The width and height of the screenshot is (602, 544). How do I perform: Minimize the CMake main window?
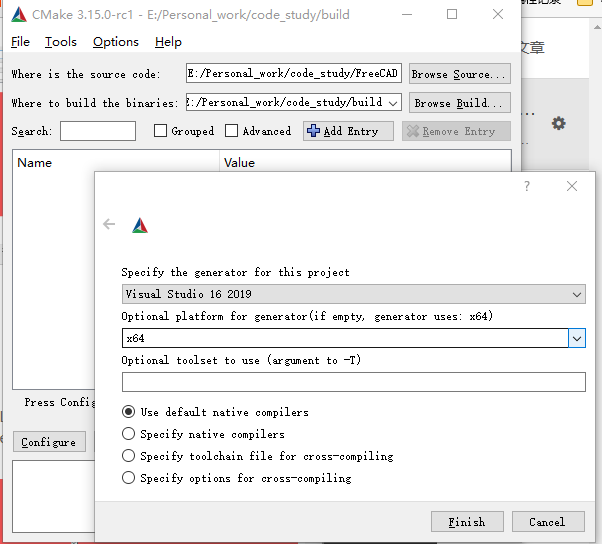coord(407,15)
